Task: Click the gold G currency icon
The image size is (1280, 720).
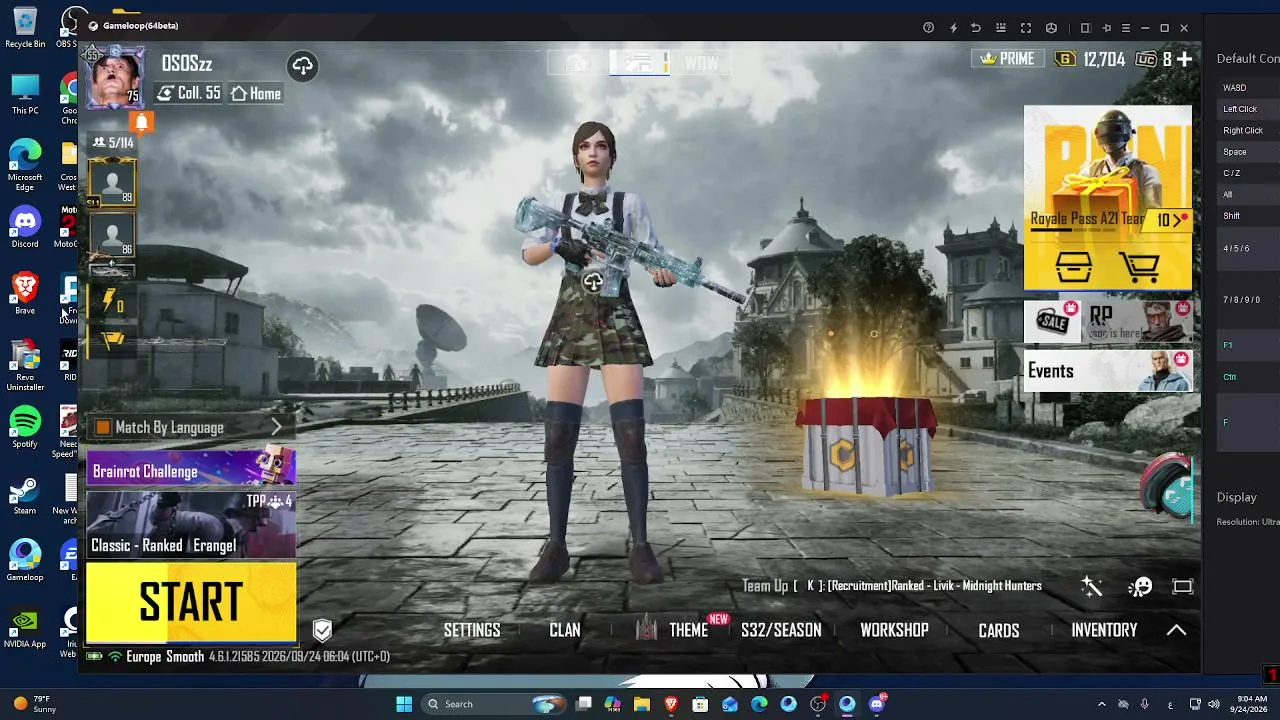Action: 1066,59
